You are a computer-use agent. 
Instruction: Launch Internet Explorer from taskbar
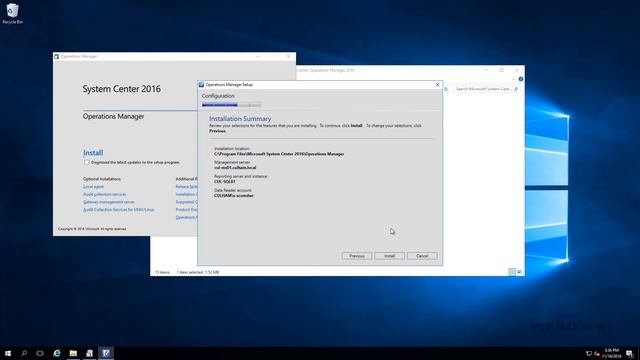[57, 353]
